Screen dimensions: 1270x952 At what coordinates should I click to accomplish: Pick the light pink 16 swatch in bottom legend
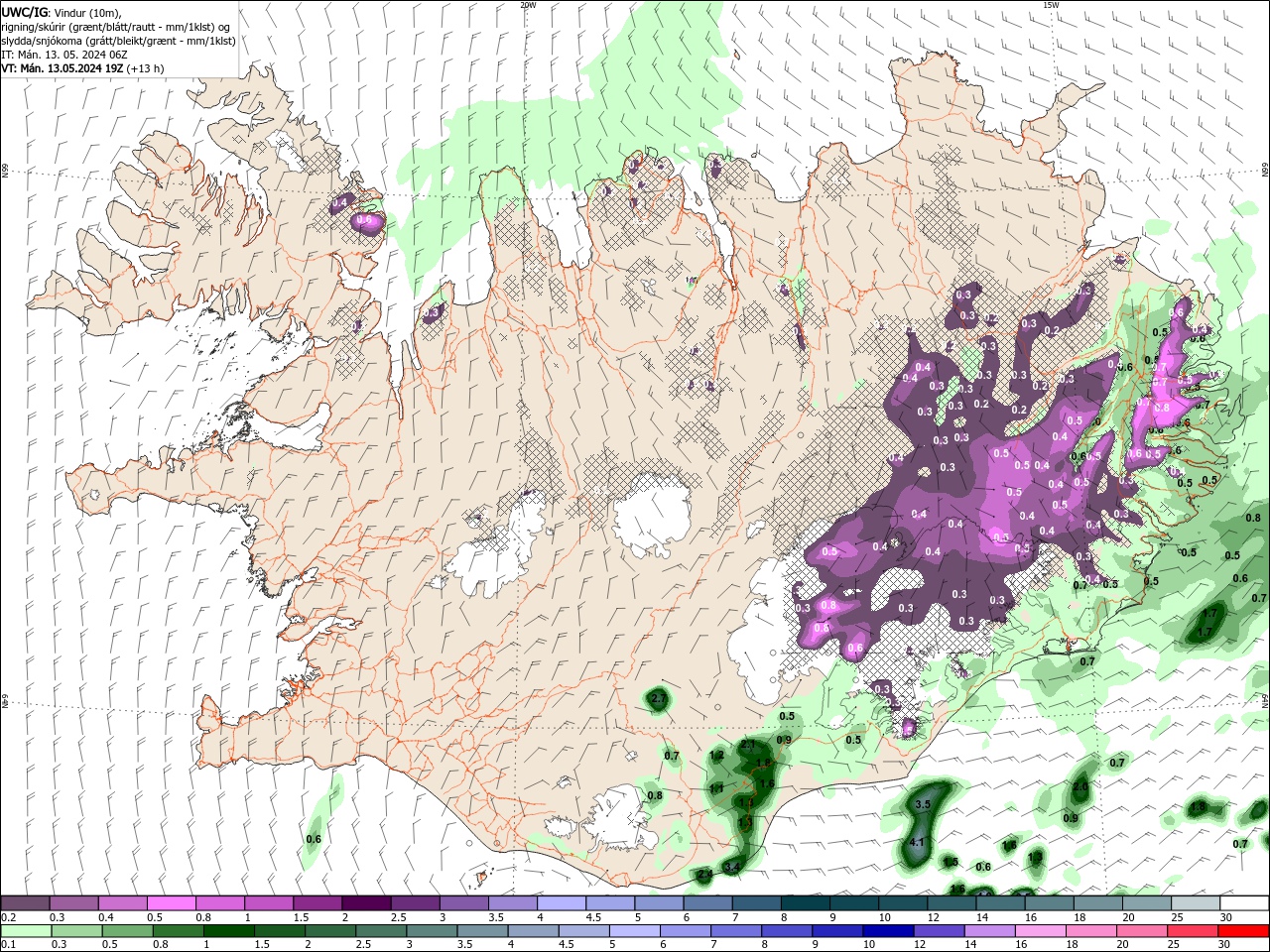click(1041, 930)
